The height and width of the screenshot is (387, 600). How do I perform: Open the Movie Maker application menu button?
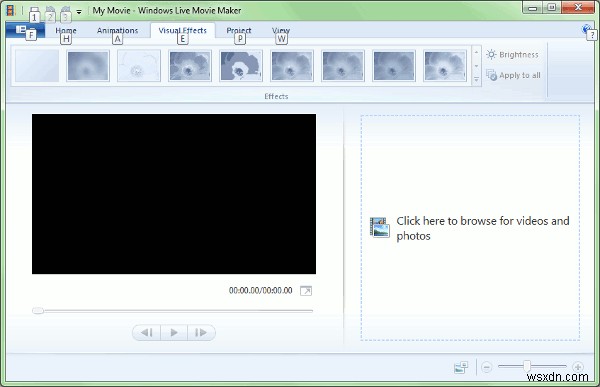pyautogui.click(x=25, y=30)
